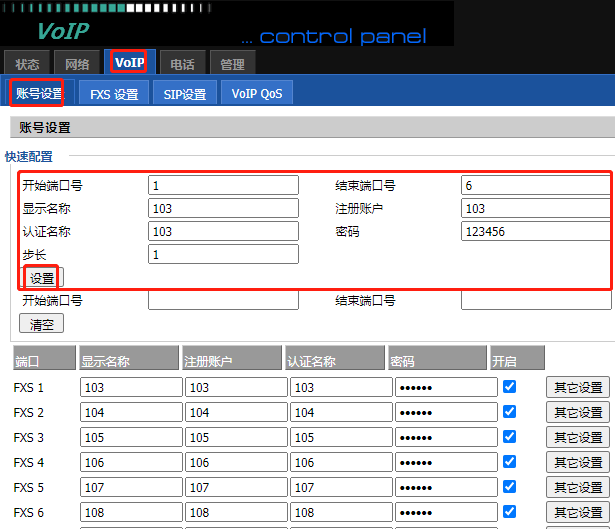This screenshot has width=615, height=529.
Task: Switch to the 网络 tab
Action: click(x=78, y=64)
